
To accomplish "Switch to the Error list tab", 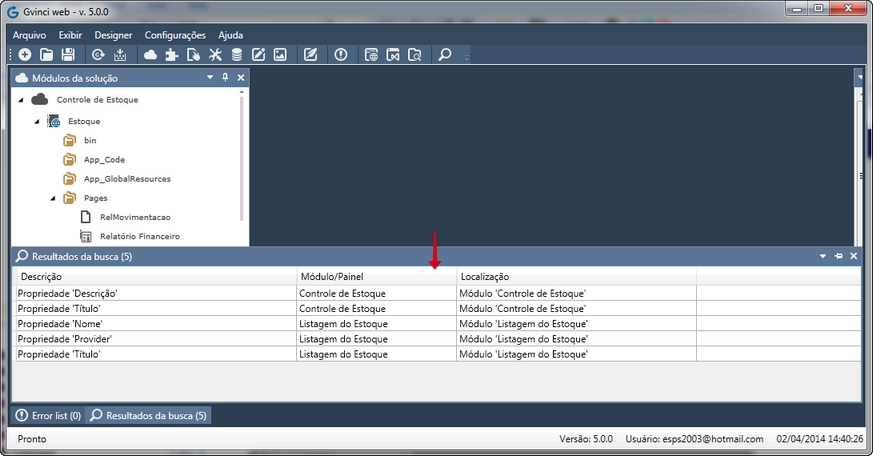I will (x=48, y=415).
